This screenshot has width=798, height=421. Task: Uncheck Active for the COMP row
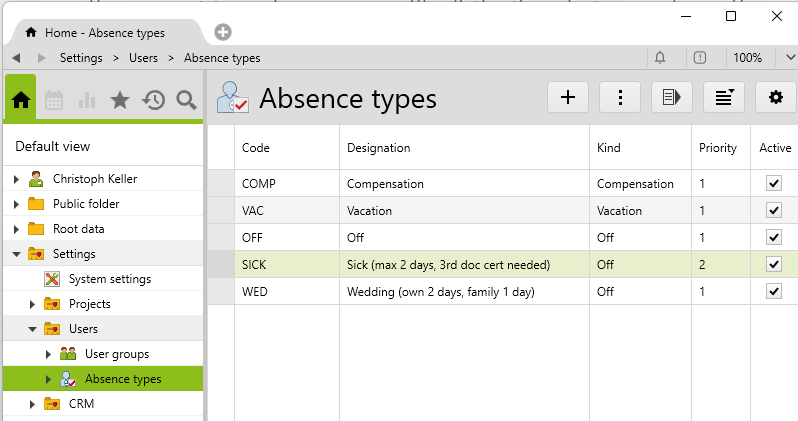[x=773, y=184]
